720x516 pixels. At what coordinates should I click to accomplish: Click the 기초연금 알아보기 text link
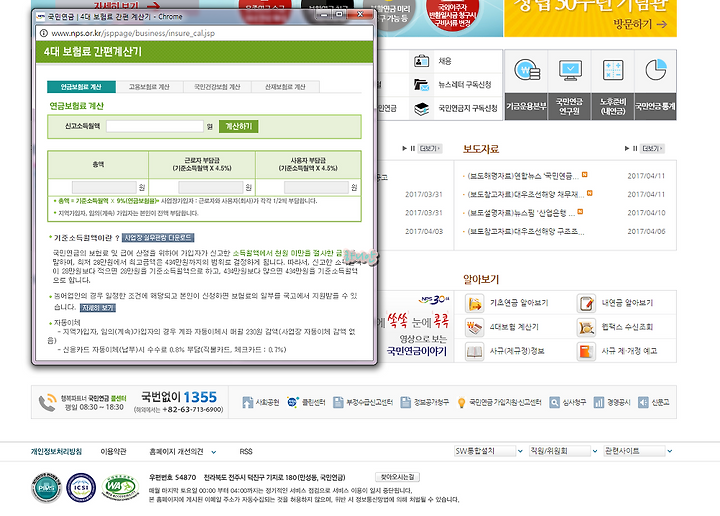pyautogui.click(x=519, y=303)
